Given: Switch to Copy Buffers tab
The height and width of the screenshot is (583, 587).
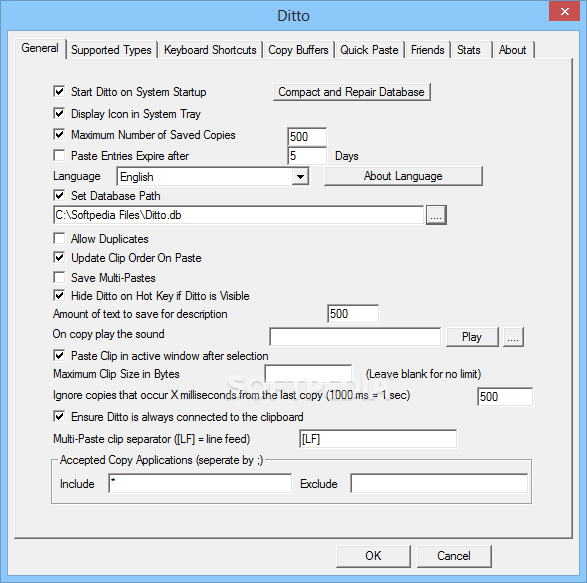Looking at the screenshot, I should point(298,50).
